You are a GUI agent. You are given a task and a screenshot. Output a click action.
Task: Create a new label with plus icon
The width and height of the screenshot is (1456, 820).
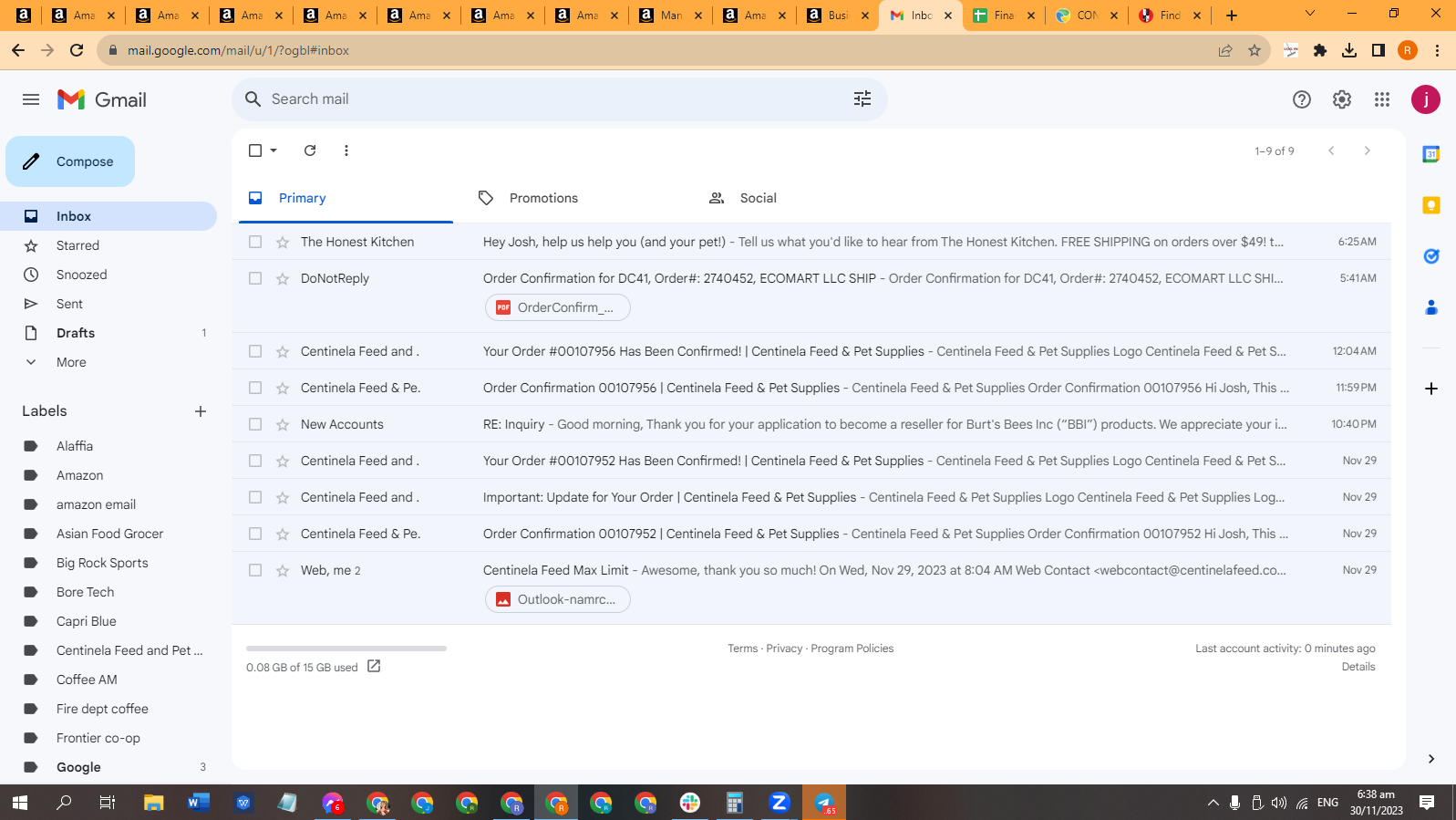pos(201,411)
